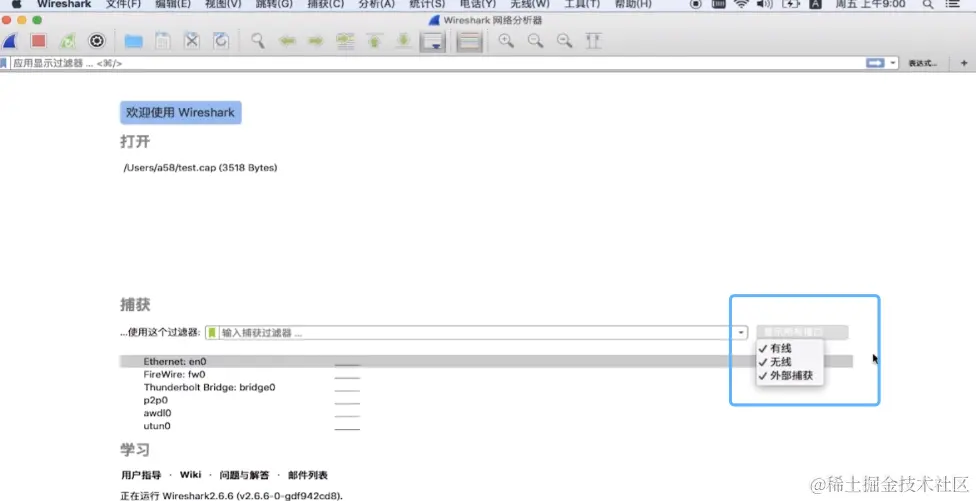This screenshot has height=501, width=976.
Task: Open a capture file via folder icon
Action: 133,42
